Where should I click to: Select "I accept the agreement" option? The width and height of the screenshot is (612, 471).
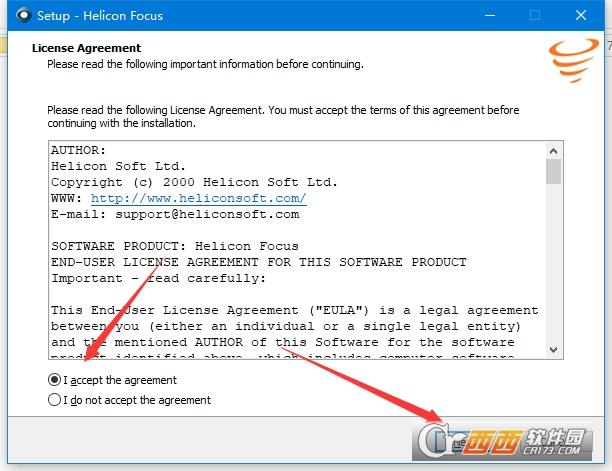tap(54, 380)
